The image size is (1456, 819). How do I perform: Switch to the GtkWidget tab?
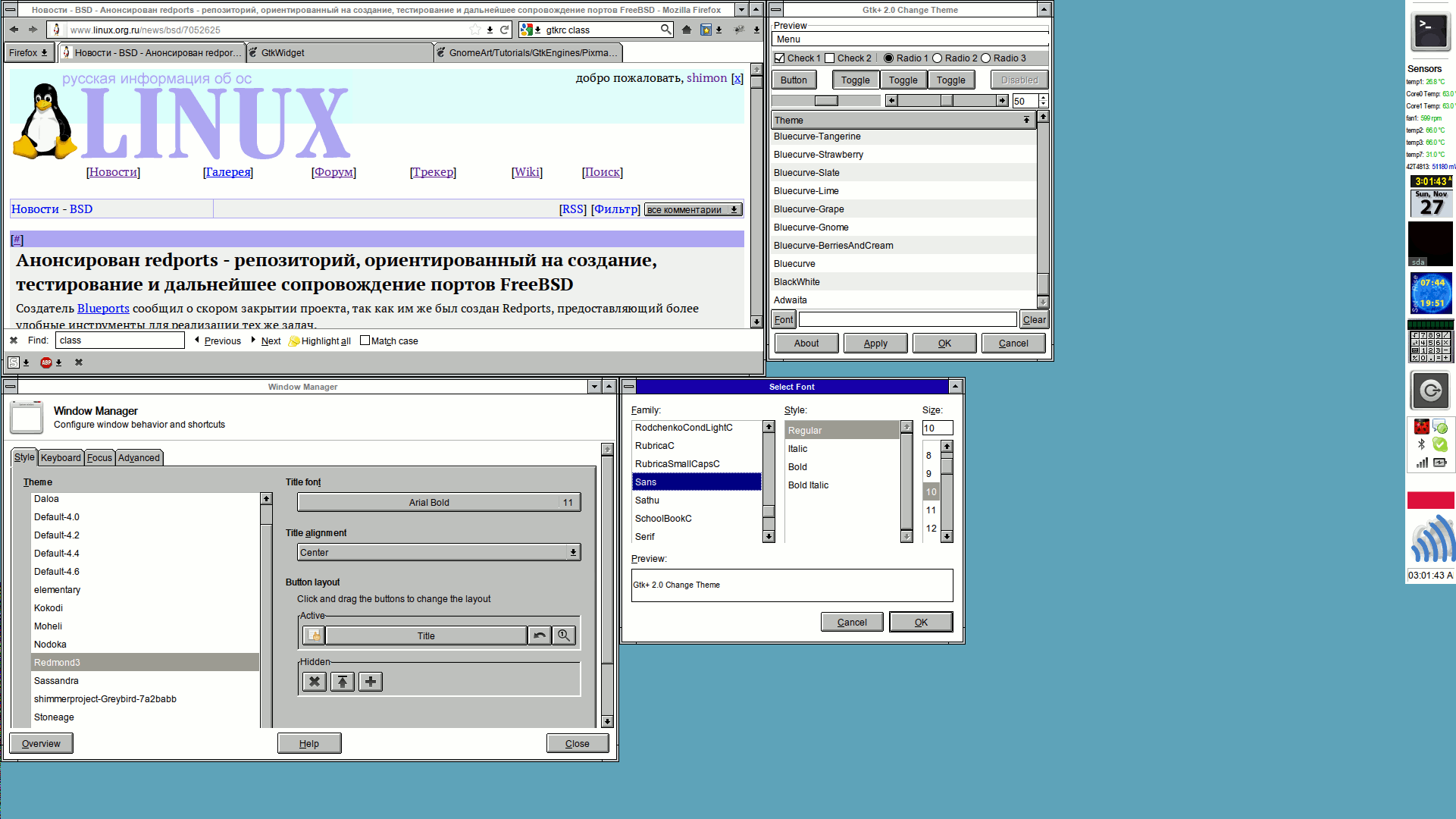click(x=340, y=53)
